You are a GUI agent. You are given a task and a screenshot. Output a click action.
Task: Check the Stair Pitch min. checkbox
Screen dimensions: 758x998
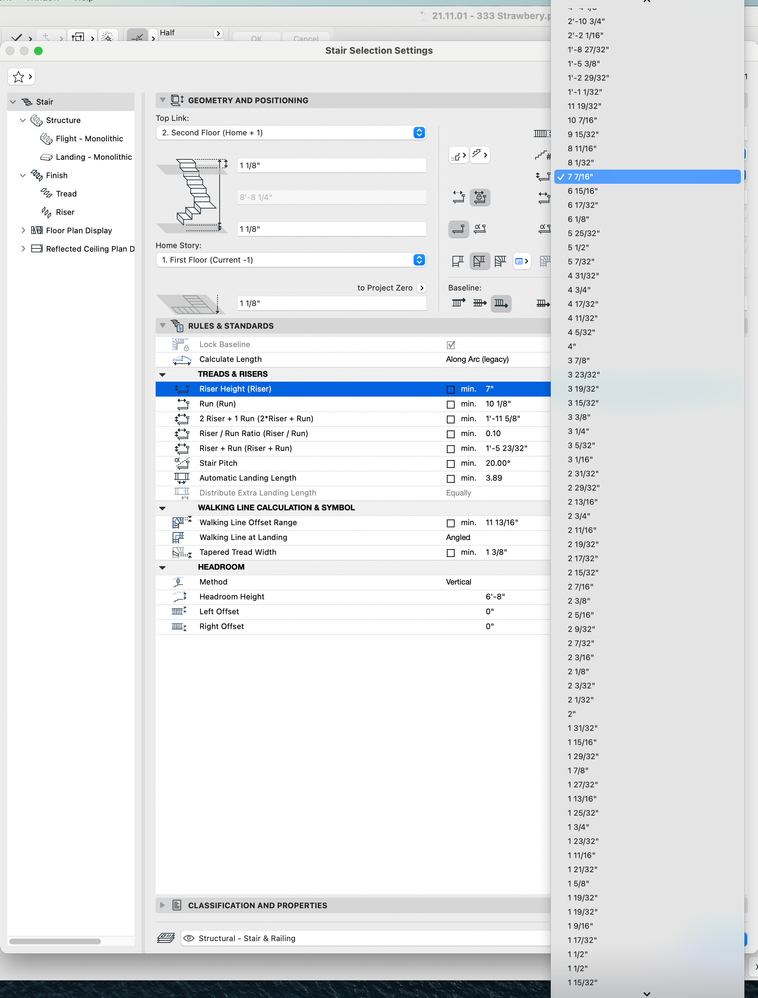[x=451, y=464]
